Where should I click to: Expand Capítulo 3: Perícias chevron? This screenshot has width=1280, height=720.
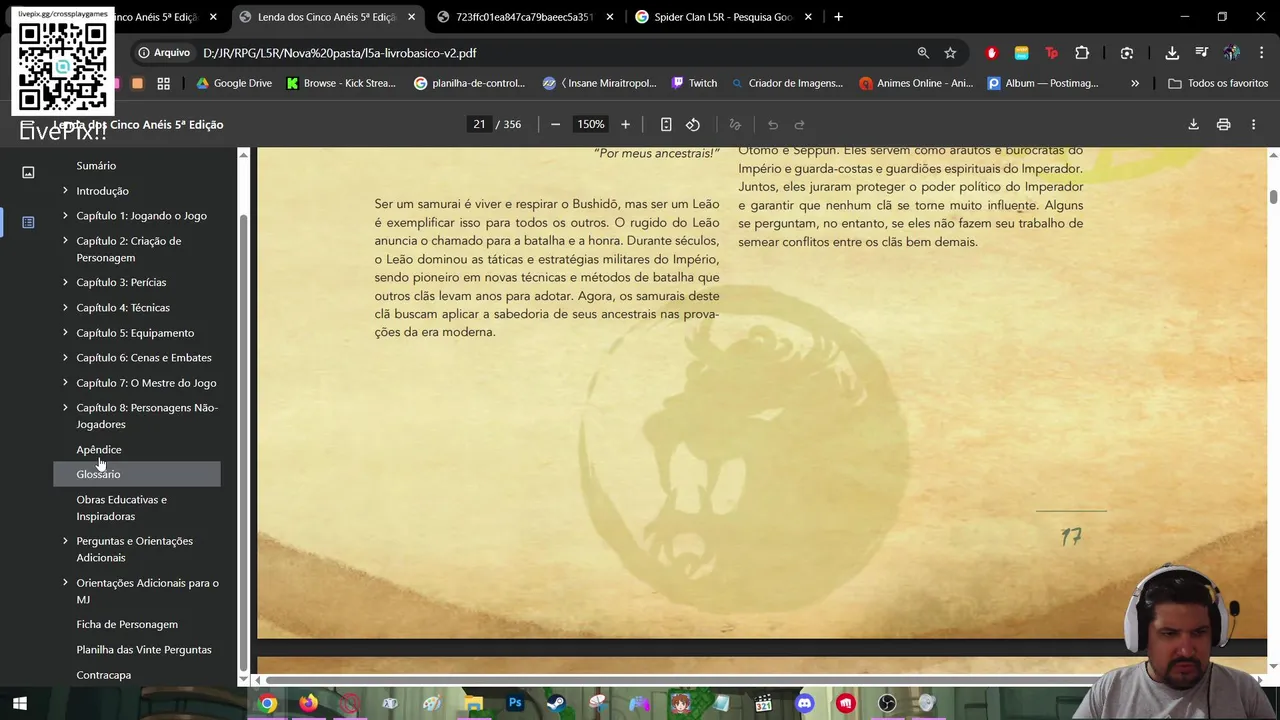pos(65,282)
